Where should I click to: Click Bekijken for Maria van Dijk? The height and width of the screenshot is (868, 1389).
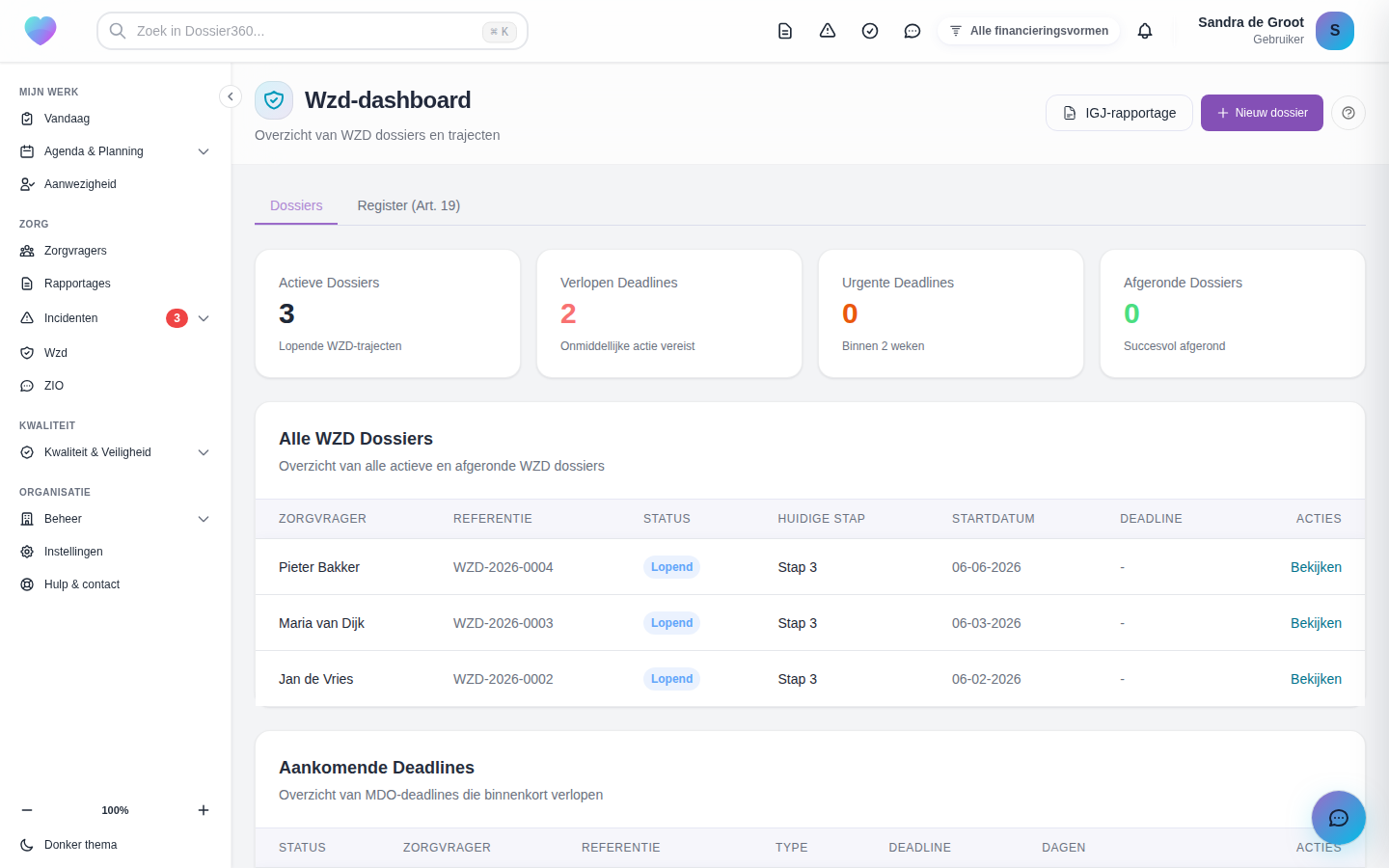pos(1316,623)
